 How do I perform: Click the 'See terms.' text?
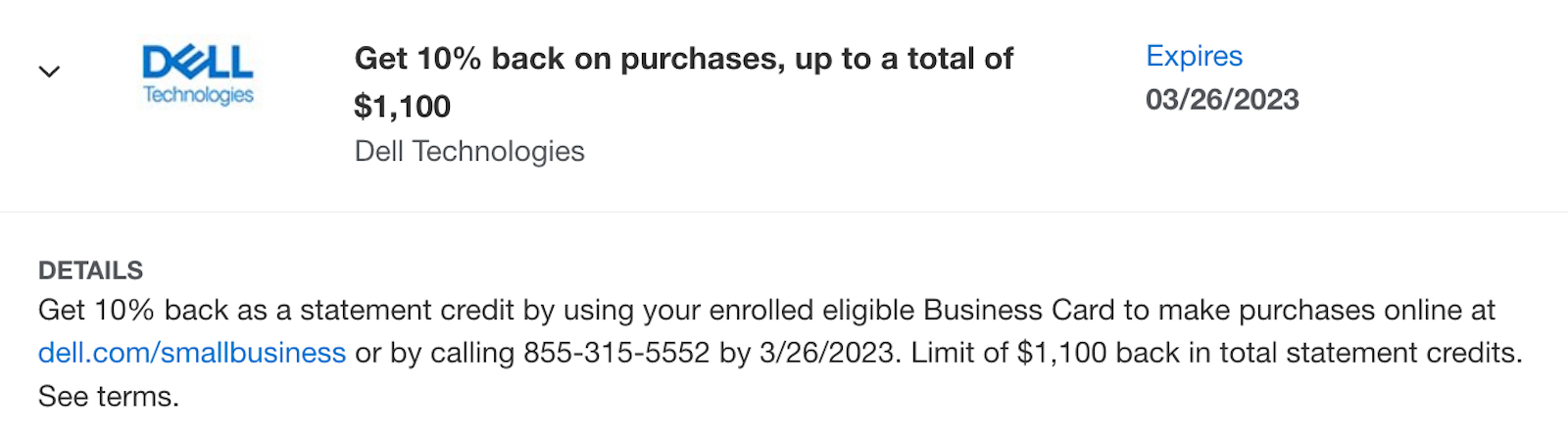point(109,397)
